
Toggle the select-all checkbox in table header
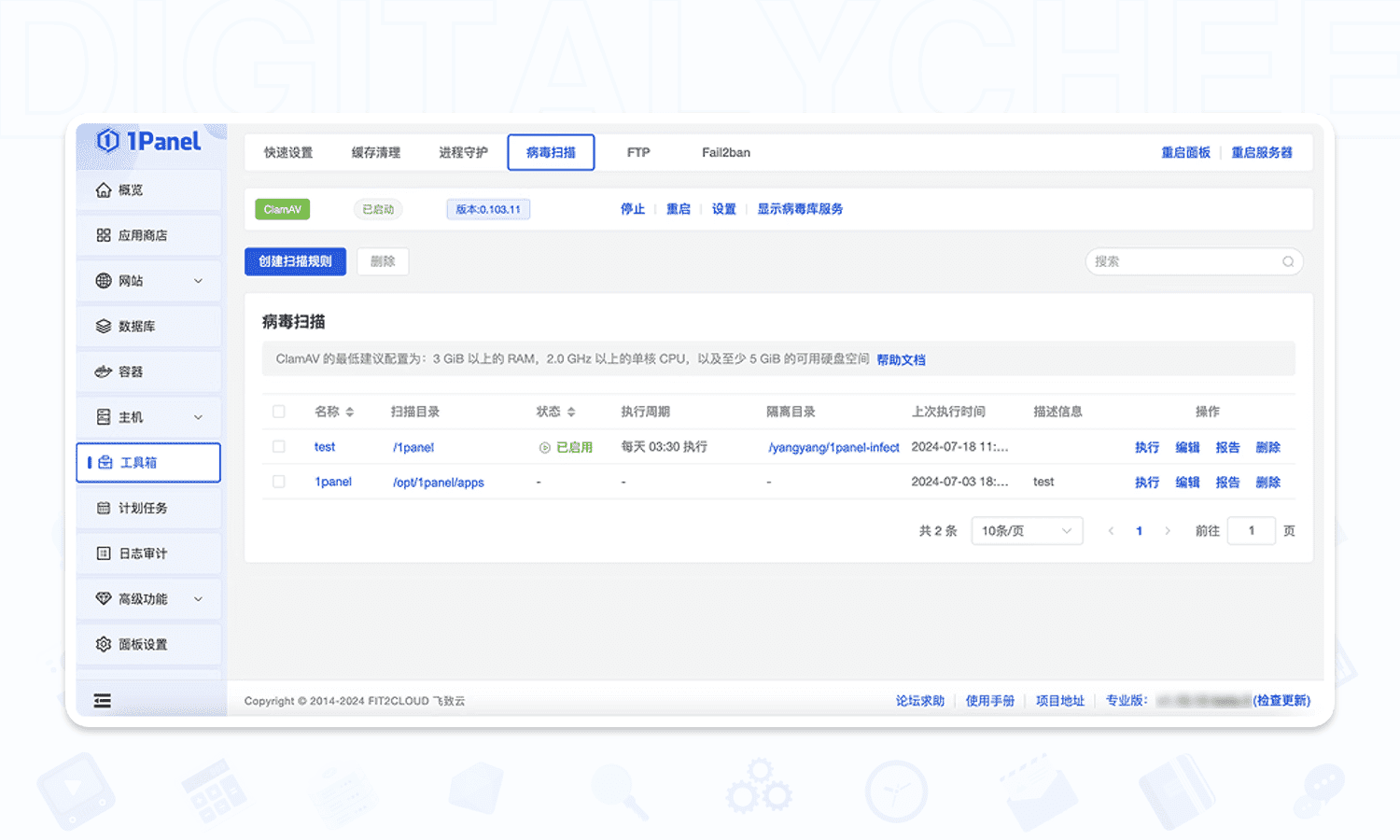(279, 412)
